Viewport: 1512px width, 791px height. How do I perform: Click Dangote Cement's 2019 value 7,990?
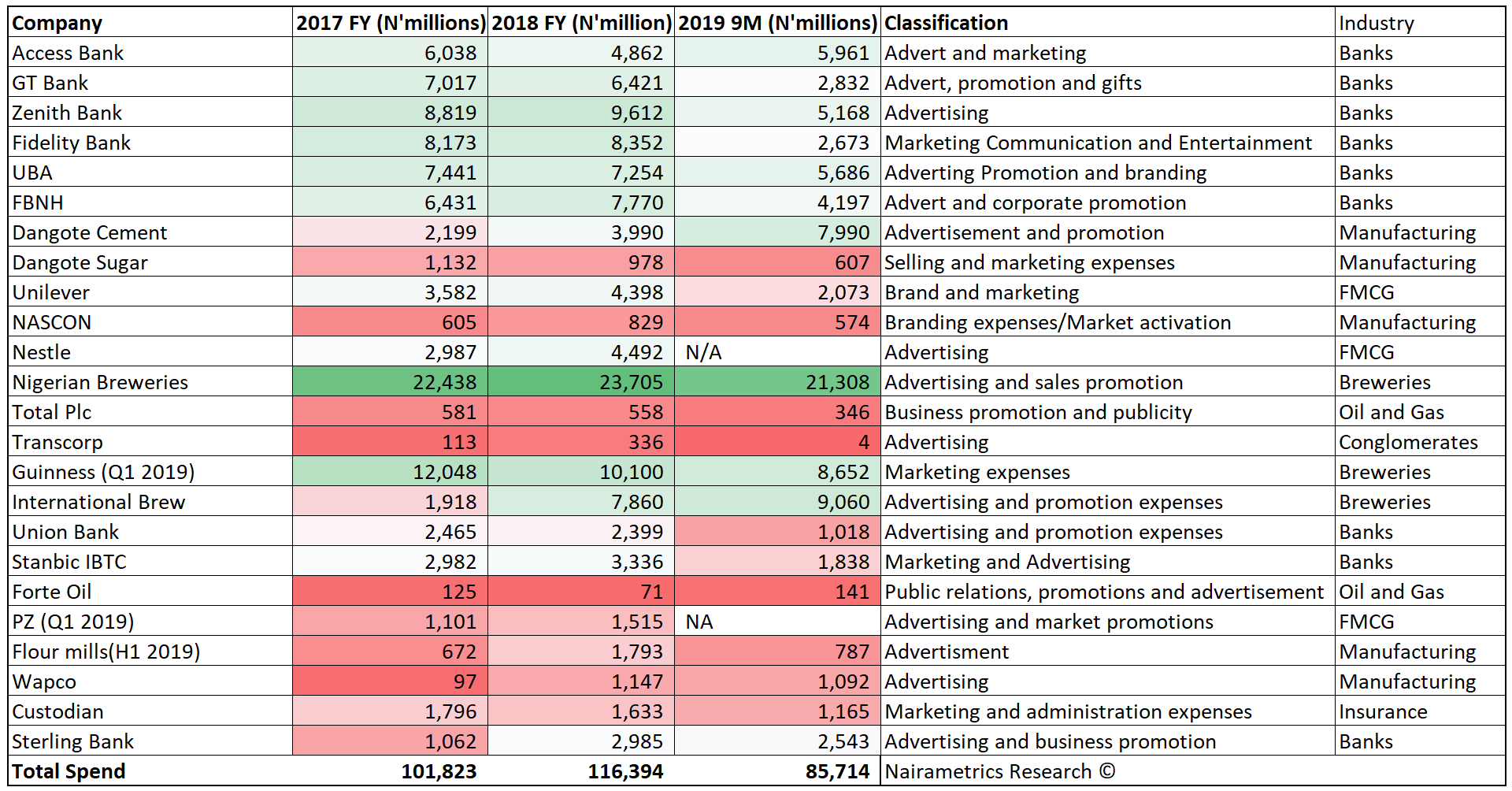click(x=777, y=232)
